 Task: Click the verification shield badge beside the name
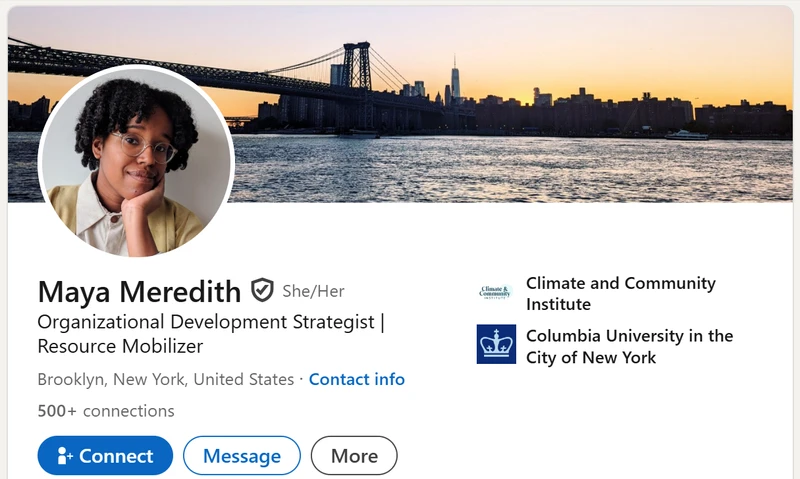262,291
